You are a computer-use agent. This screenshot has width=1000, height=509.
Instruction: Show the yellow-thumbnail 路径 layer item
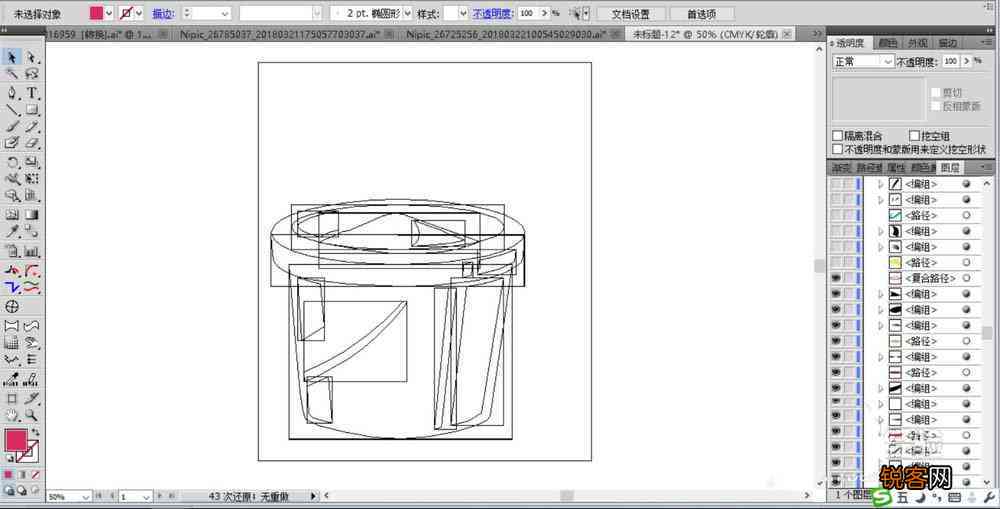coord(835,262)
